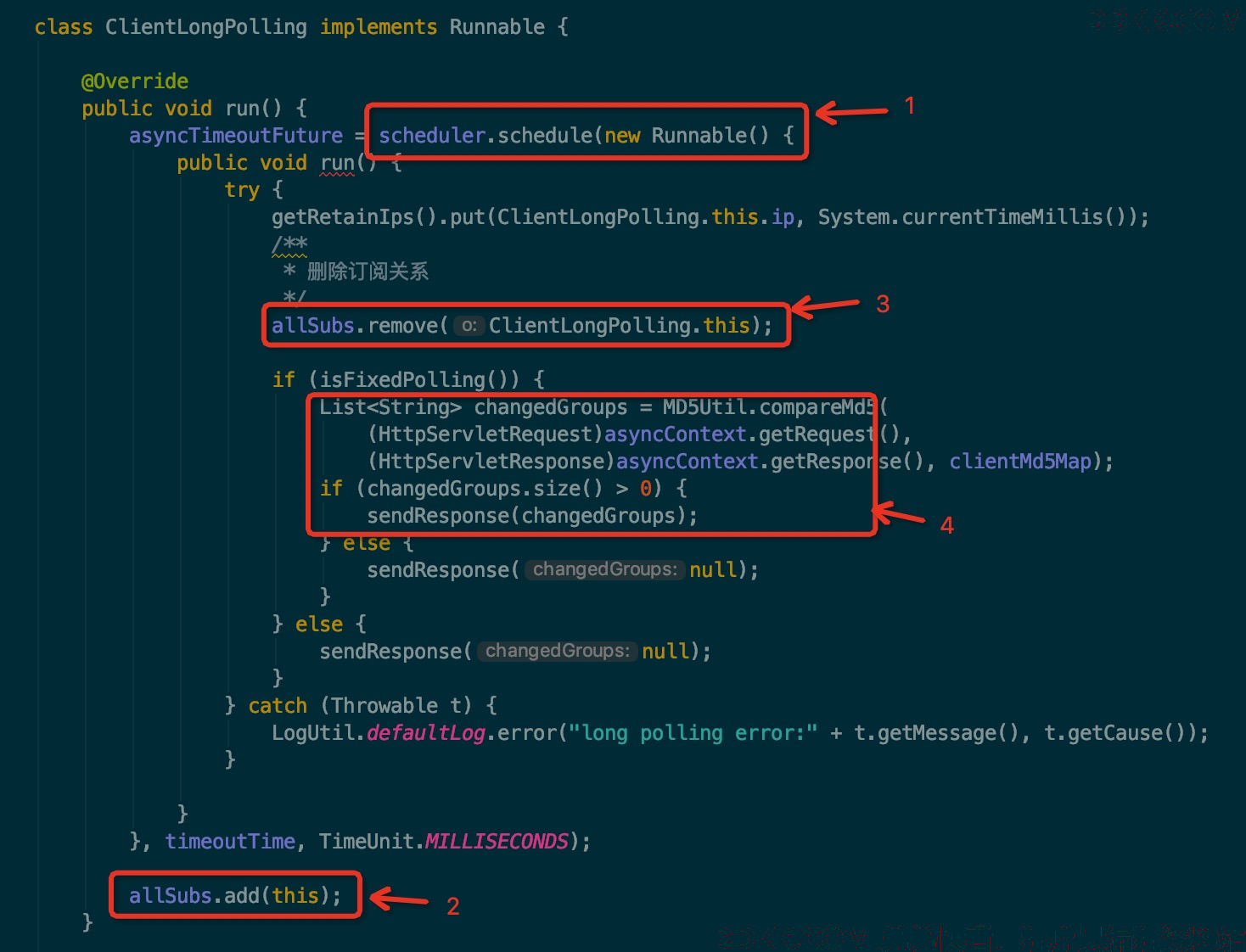Screen dimensions: 1246x952
Task: Click the t.getCause() call
Action: tap(1114, 733)
